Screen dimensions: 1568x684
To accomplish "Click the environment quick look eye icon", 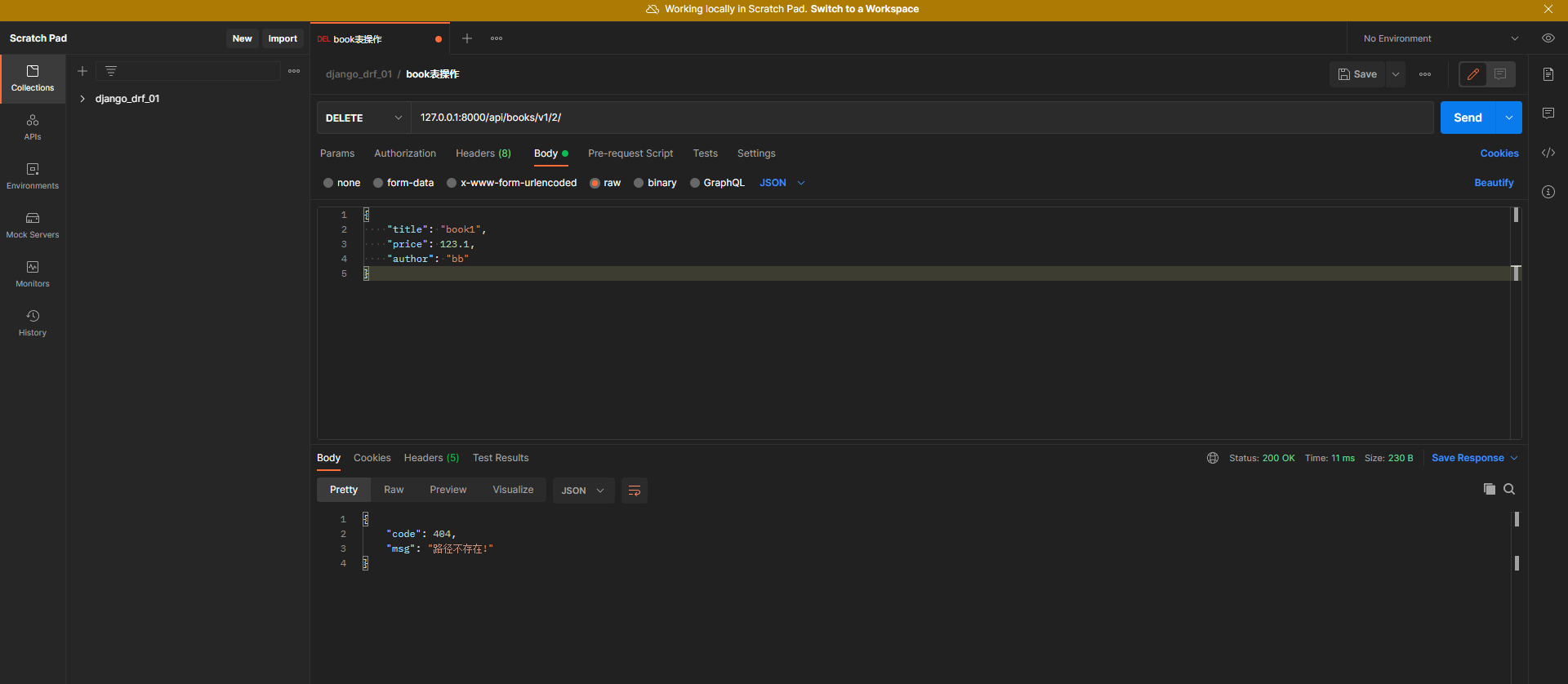I will (x=1548, y=38).
